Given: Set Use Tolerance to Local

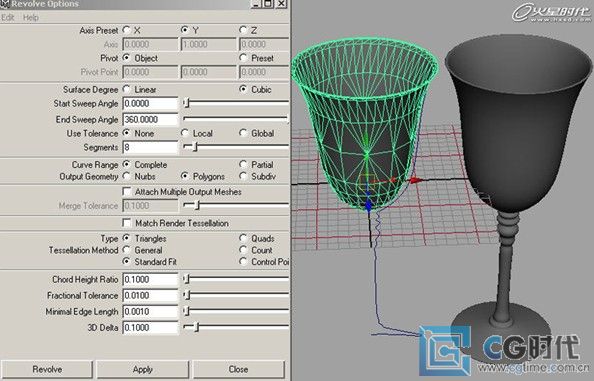Looking at the screenshot, I should (185, 133).
